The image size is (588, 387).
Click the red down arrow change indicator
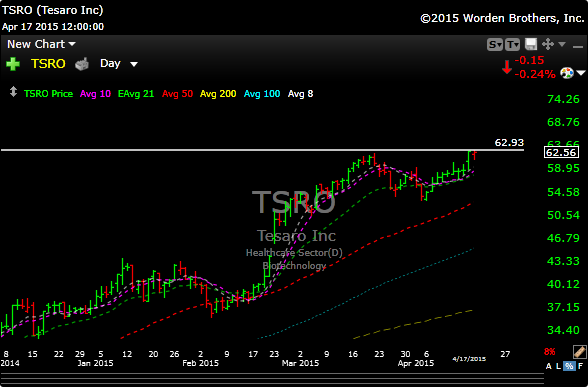coord(507,67)
